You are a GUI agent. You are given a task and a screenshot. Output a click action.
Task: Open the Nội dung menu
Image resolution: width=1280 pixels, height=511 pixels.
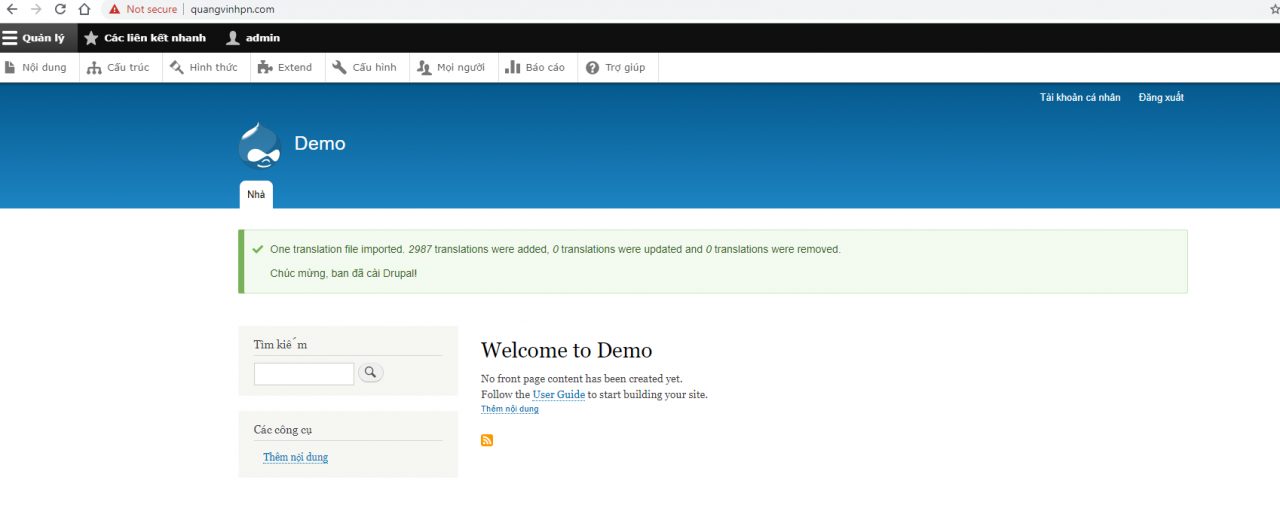pyautogui.click(x=36, y=67)
